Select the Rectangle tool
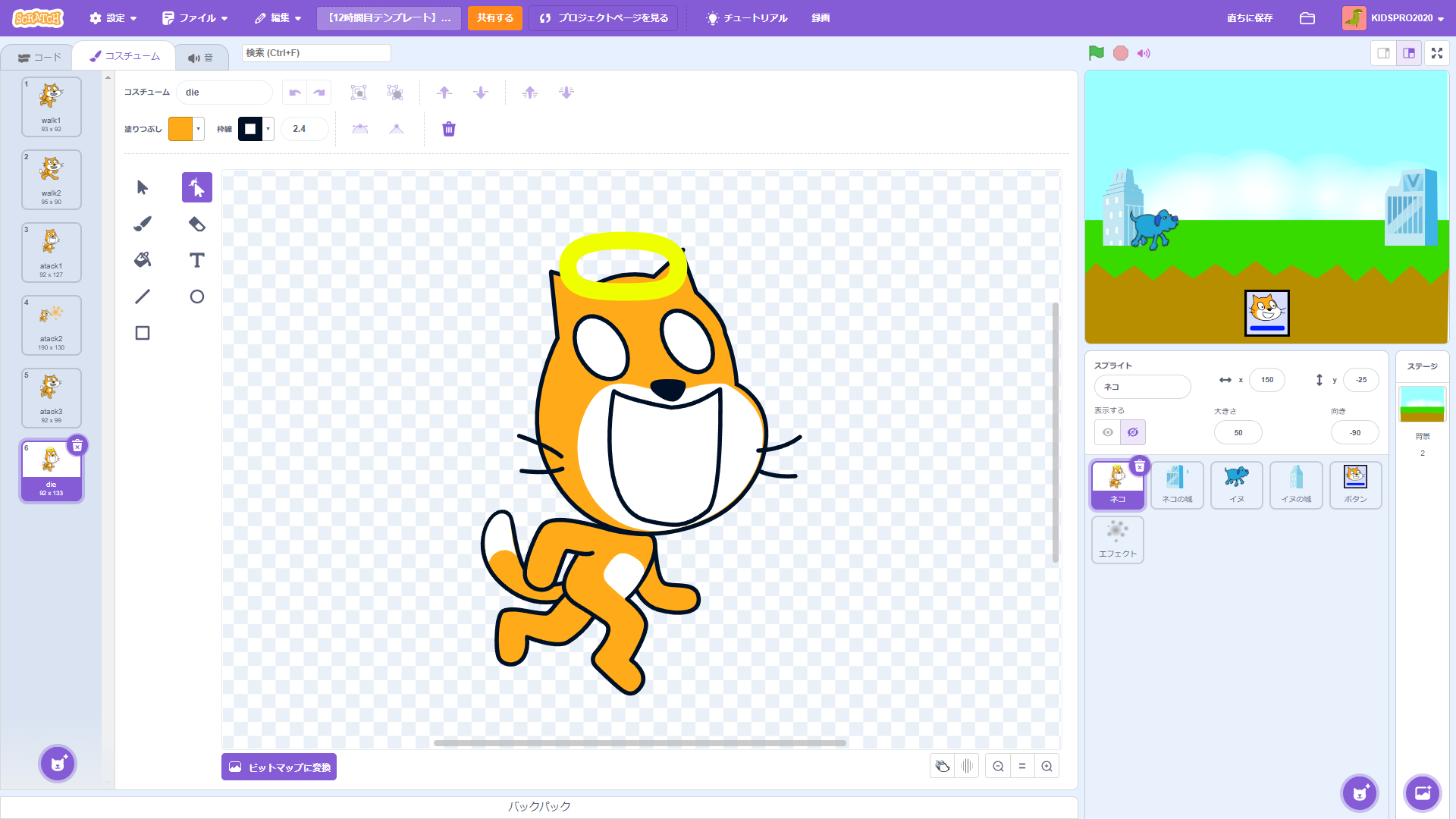The width and height of the screenshot is (1456, 819). (x=143, y=333)
